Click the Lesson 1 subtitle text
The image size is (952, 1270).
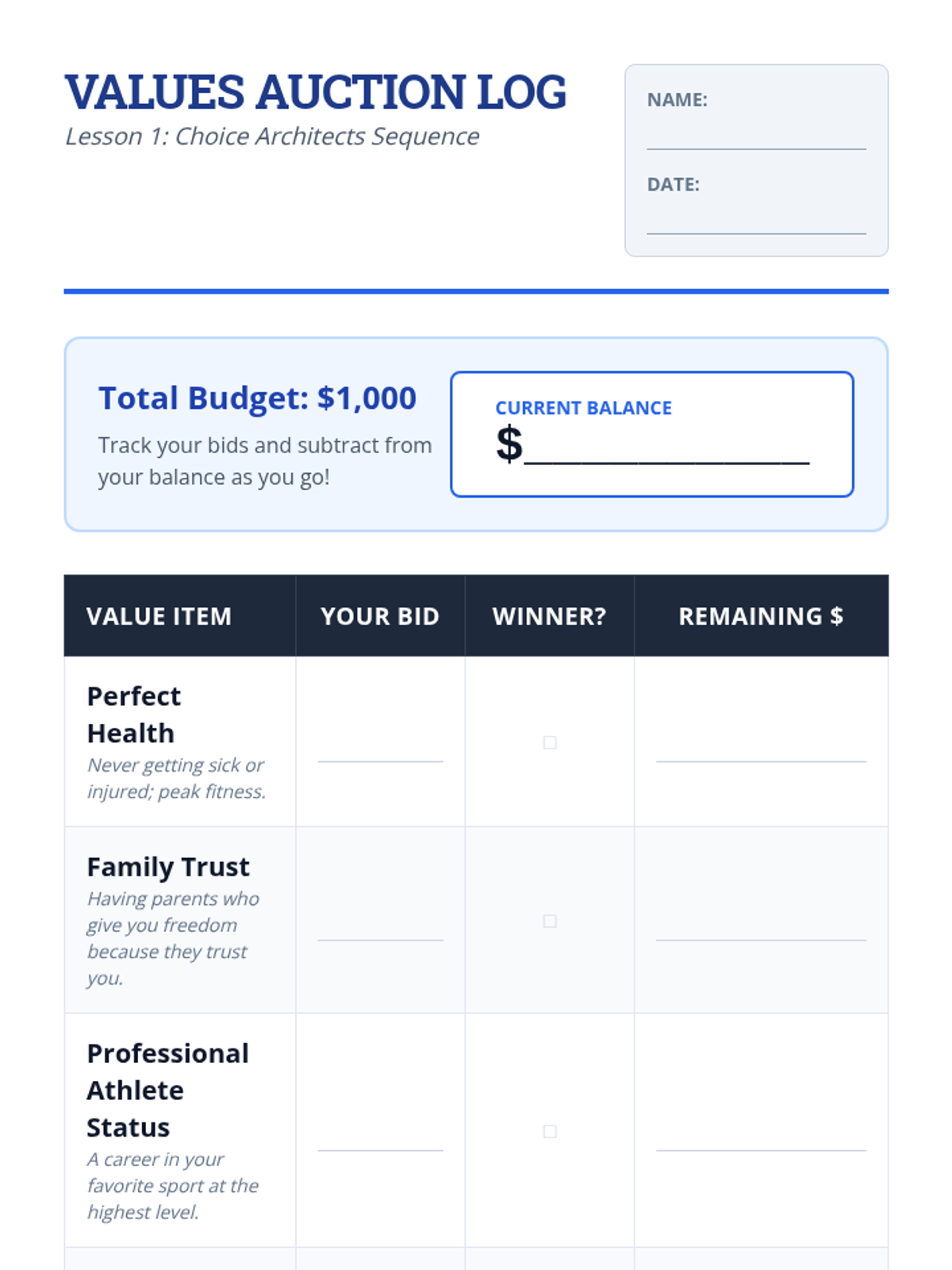[272, 137]
